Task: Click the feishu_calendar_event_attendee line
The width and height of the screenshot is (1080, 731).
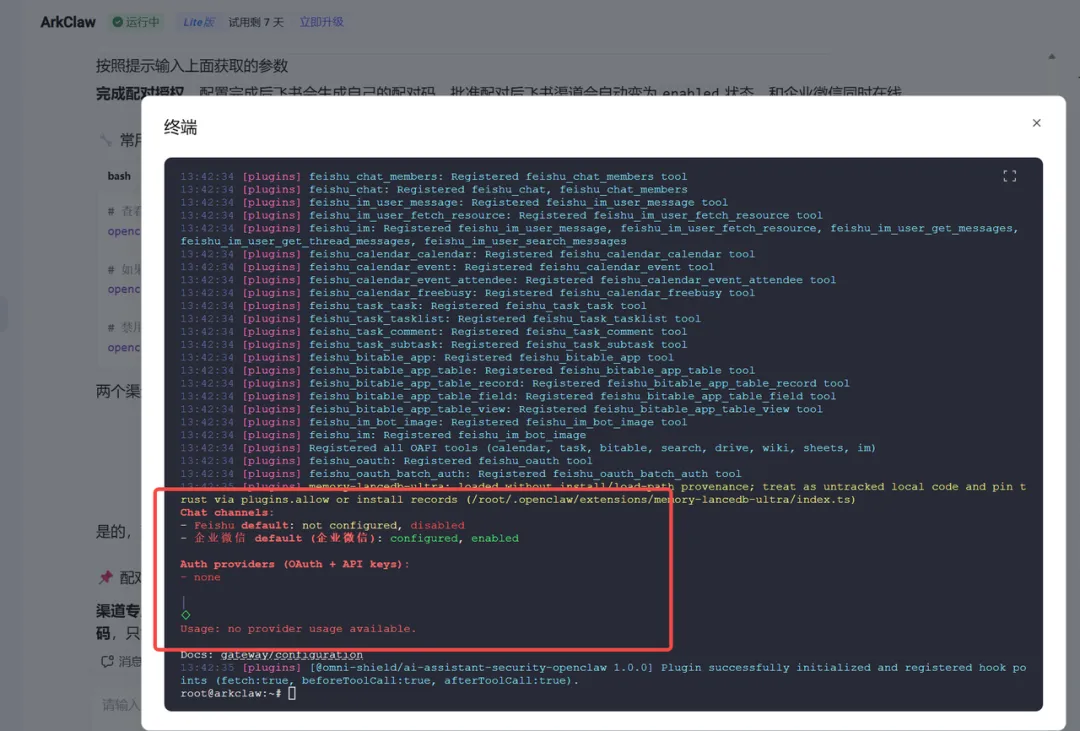Action: (x=508, y=280)
